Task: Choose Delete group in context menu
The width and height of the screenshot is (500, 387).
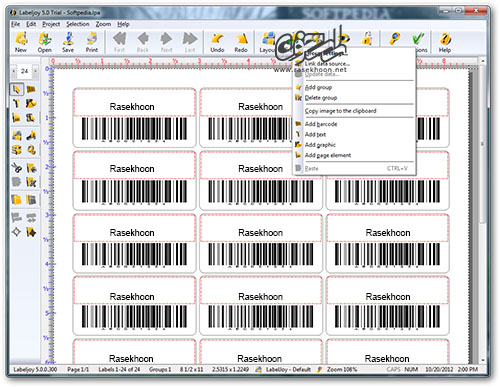Action: 354,98
